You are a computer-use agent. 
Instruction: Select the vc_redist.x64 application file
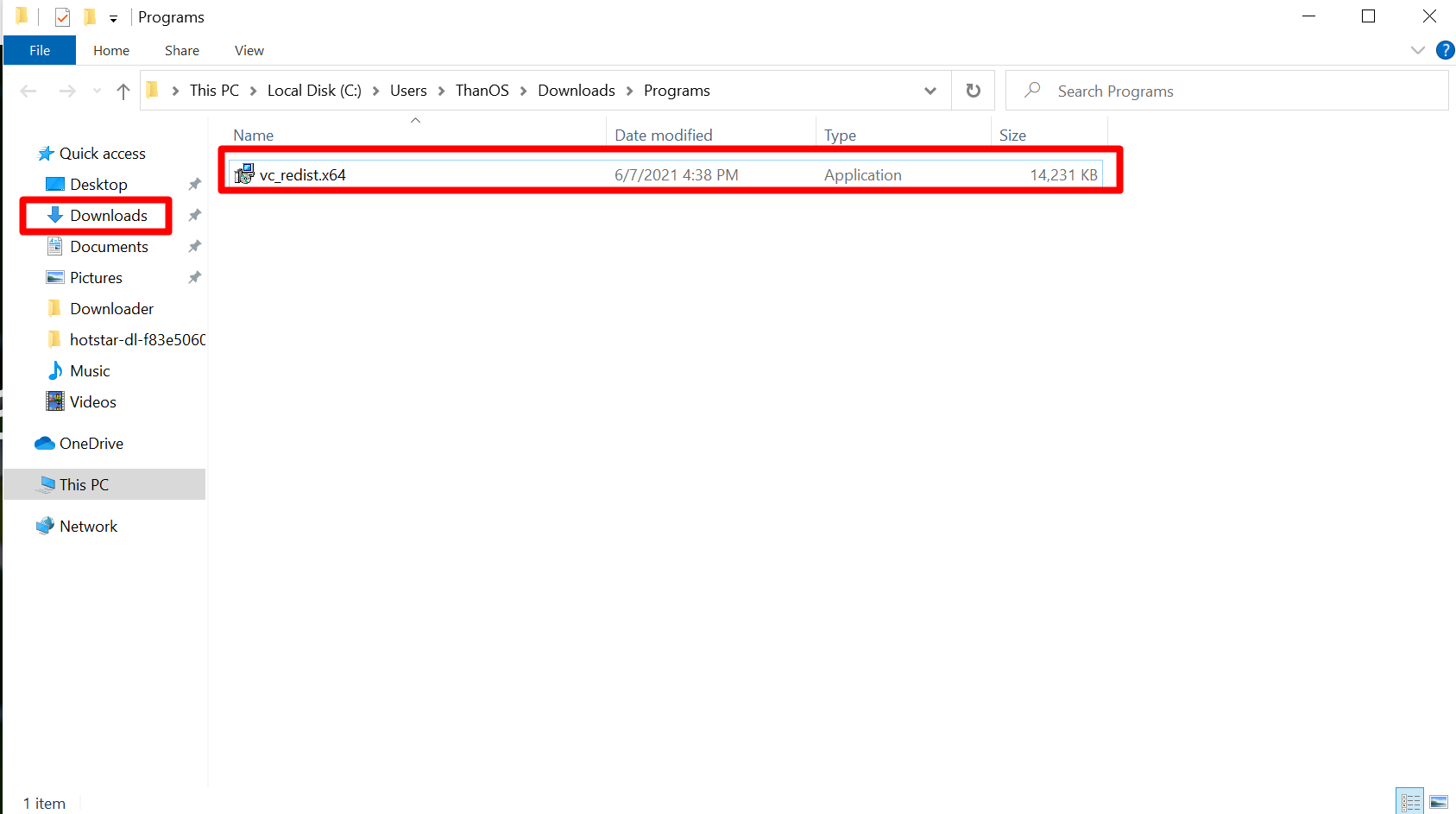point(303,175)
